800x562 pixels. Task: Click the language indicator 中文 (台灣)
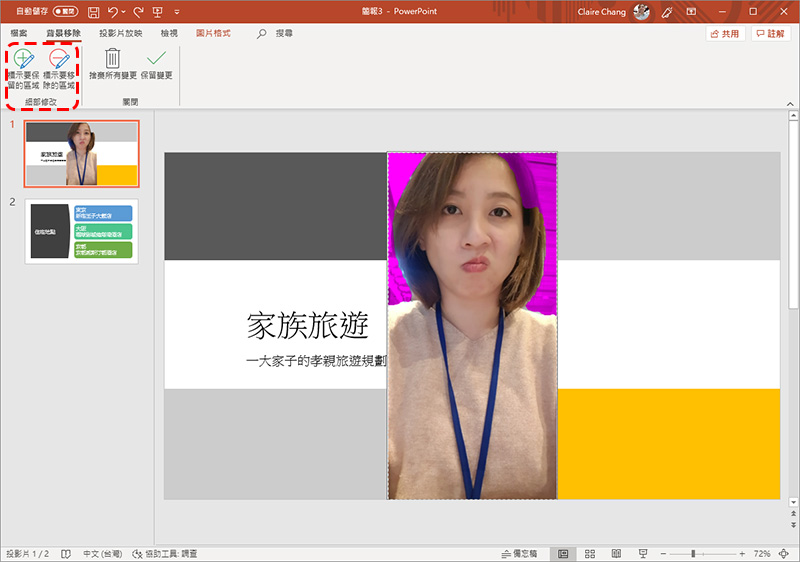[103, 554]
